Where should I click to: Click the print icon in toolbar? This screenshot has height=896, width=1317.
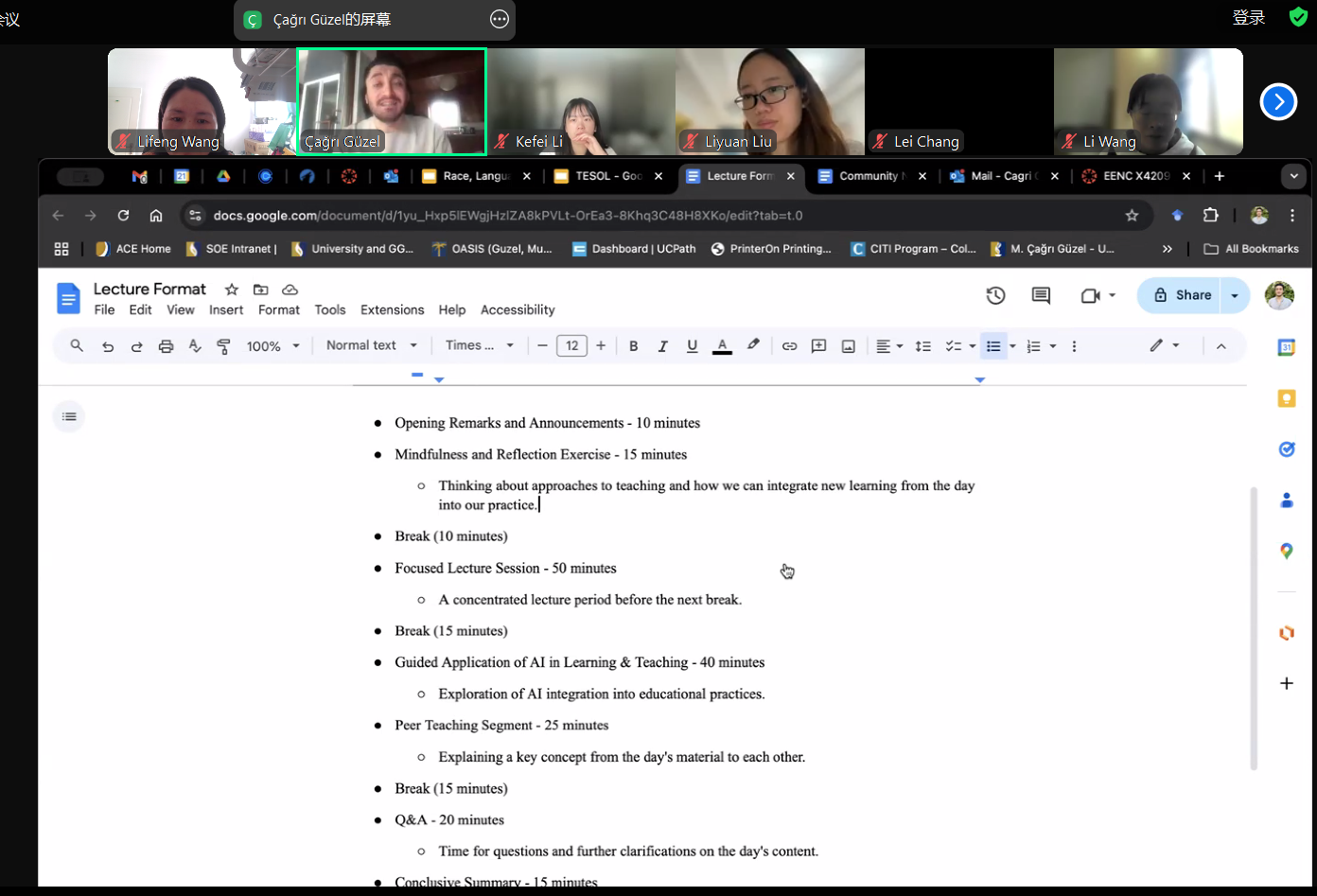point(166,346)
